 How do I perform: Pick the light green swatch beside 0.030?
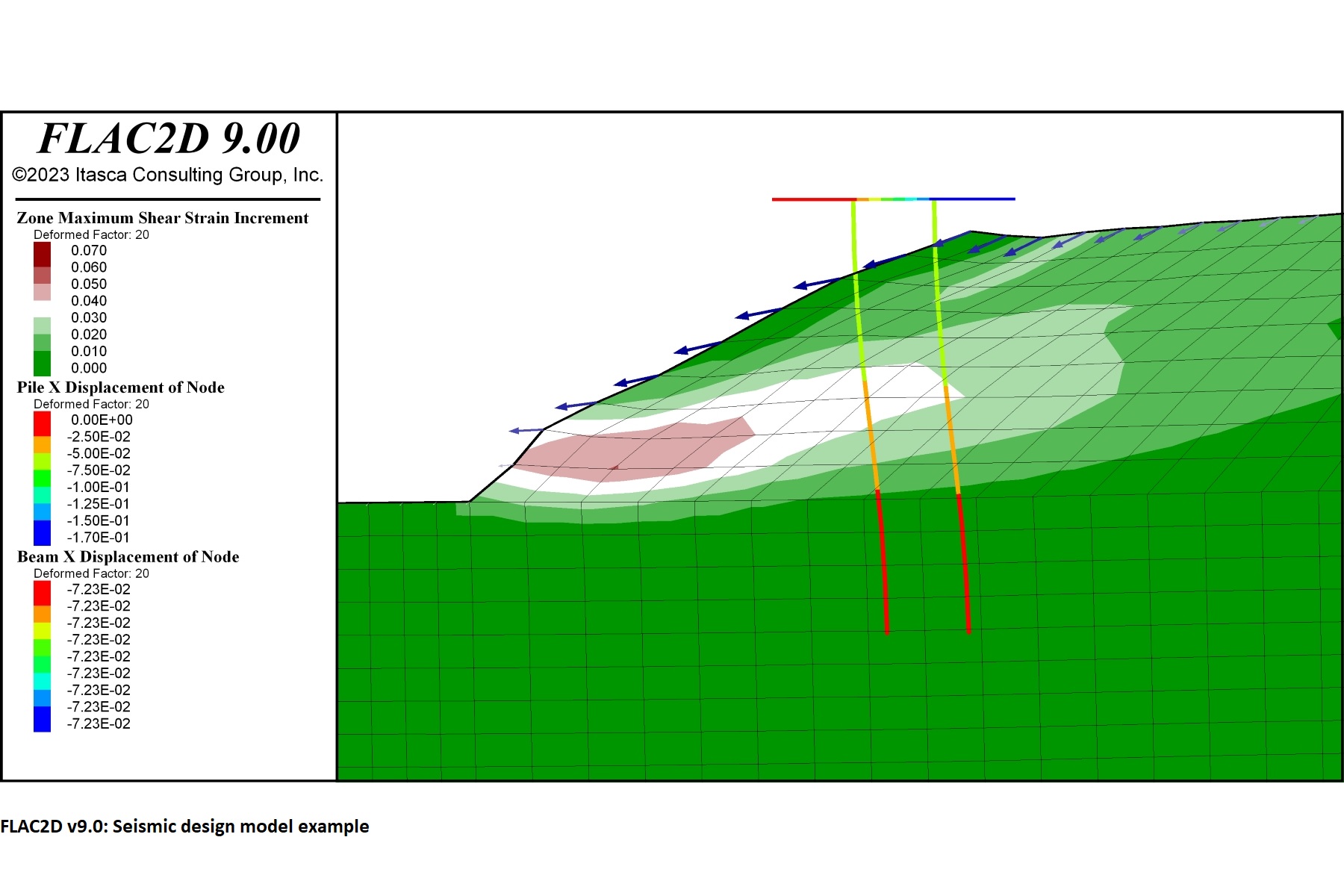[x=42, y=326]
